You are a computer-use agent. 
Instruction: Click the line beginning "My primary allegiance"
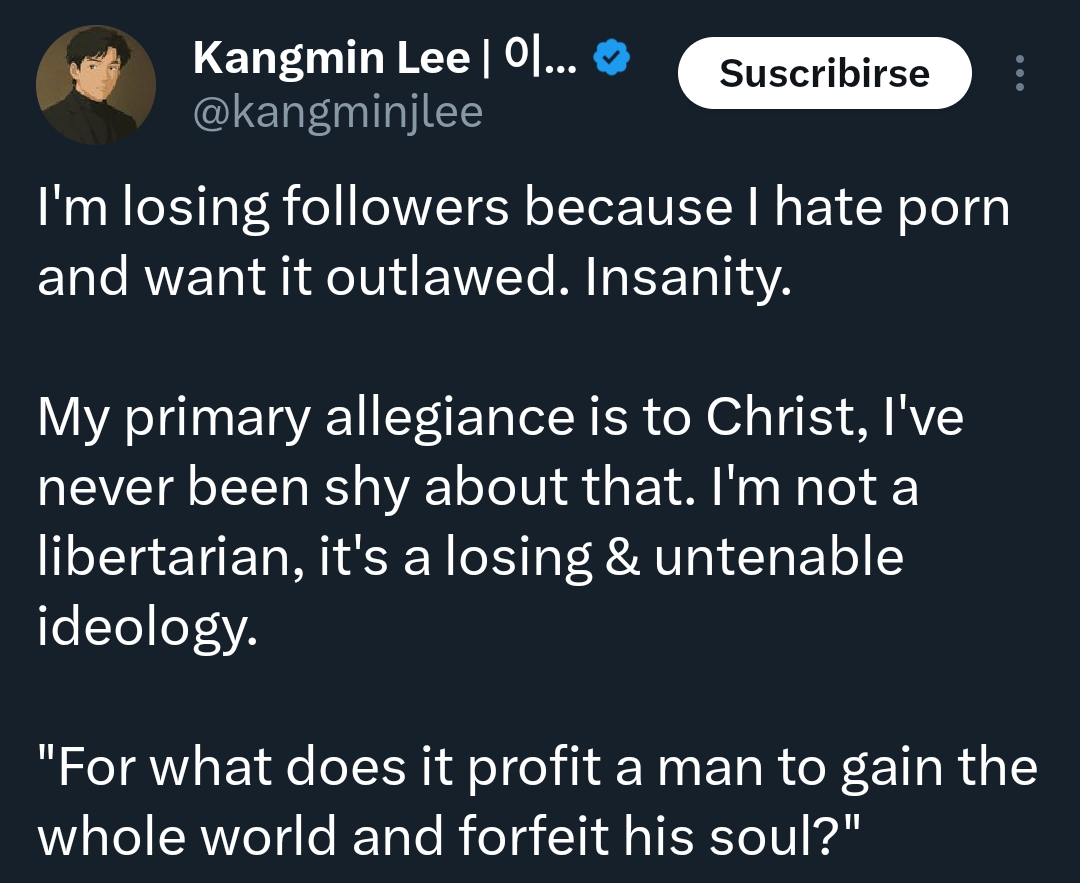pyautogui.click(x=500, y=417)
